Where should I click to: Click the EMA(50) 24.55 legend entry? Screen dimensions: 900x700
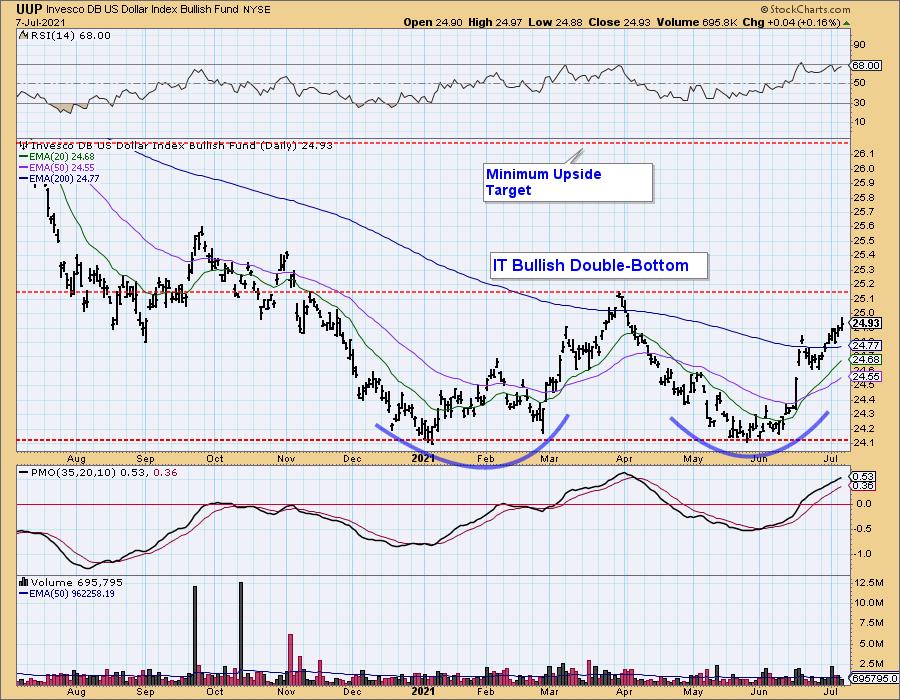(57, 168)
